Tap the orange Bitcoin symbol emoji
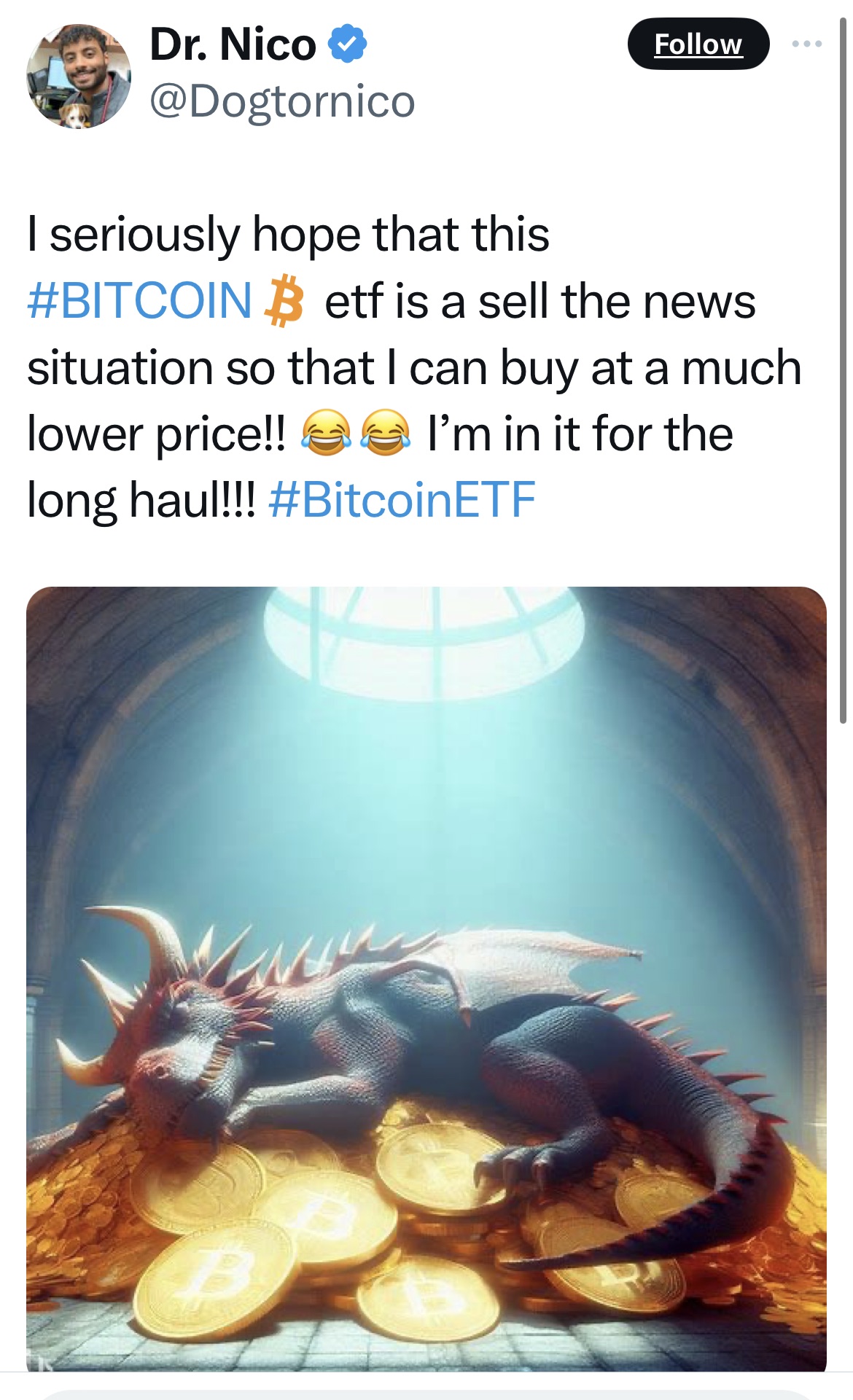This screenshot has width=853, height=1400. click(x=284, y=301)
